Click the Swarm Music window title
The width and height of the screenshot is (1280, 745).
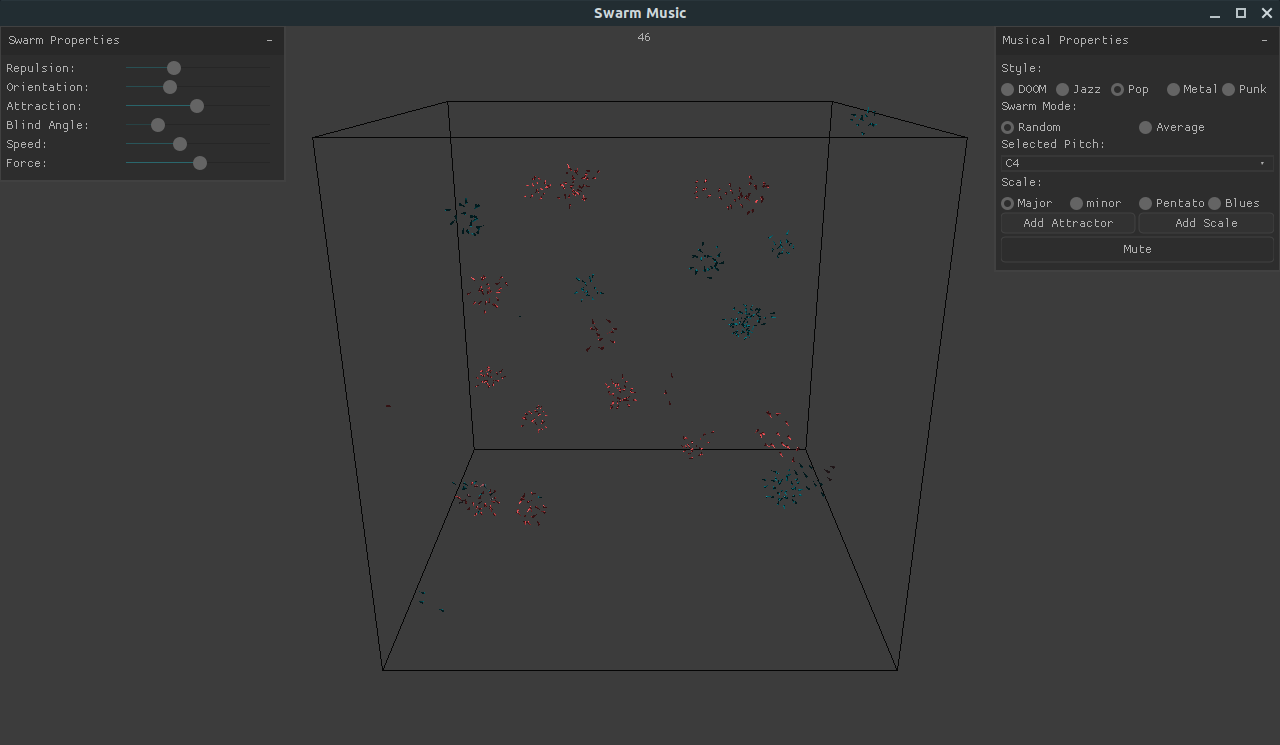(640, 13)
